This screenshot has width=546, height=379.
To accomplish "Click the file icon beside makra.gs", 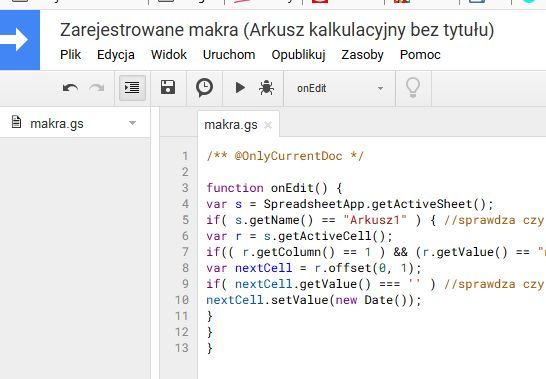I will [x=16, y=122].
